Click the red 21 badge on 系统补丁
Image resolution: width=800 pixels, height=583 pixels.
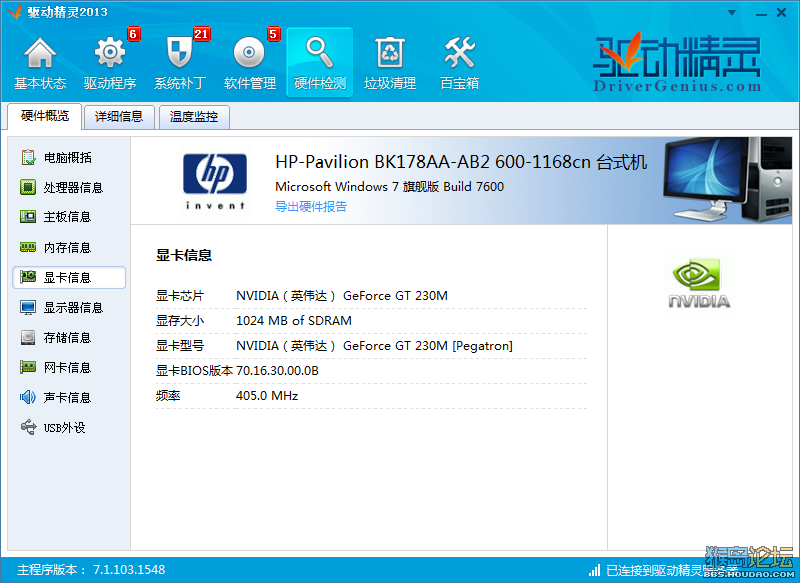click(202, 34)
